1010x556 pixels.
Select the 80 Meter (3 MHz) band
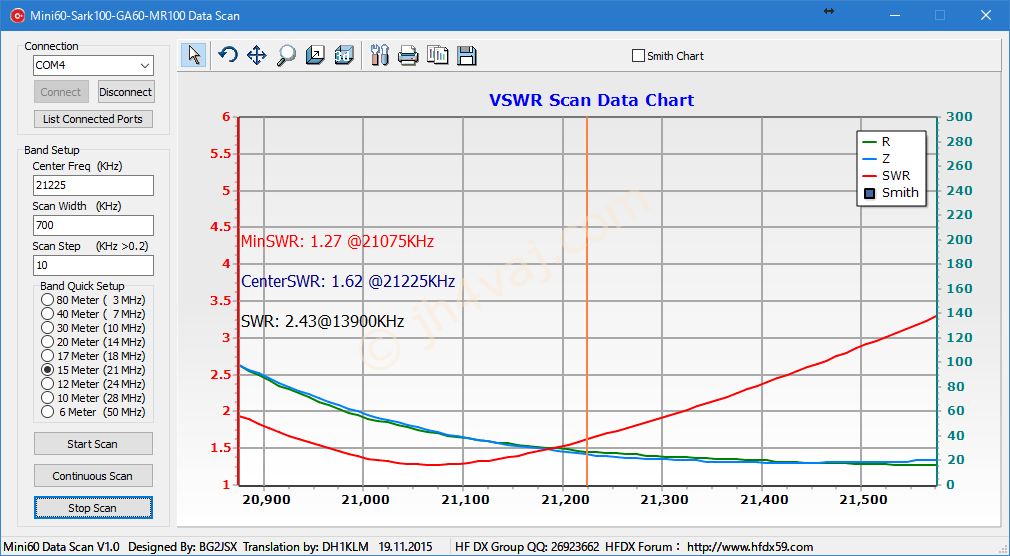click(x=47, y=300)
